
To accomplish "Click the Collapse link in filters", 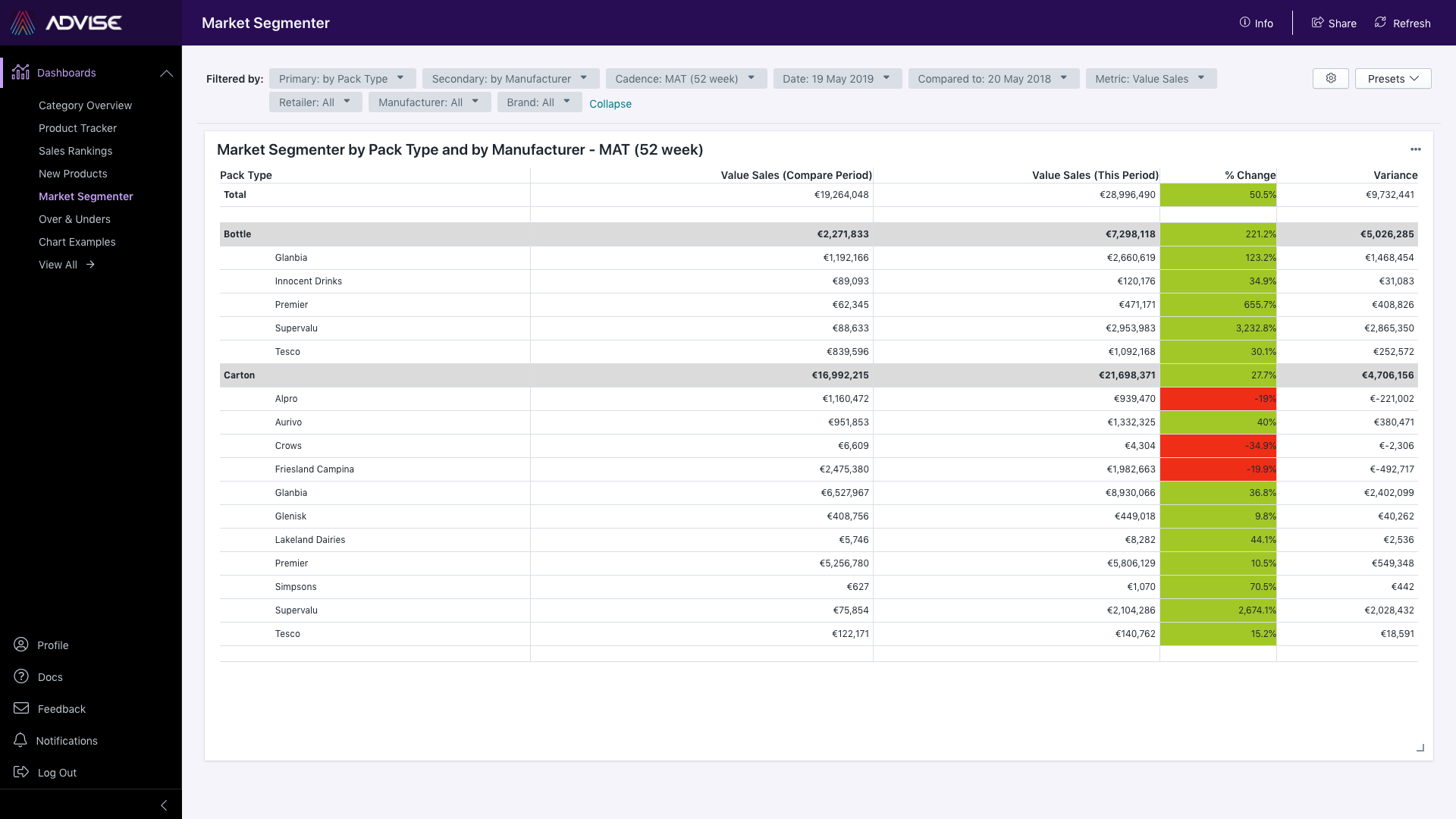I will click(610, 104).
